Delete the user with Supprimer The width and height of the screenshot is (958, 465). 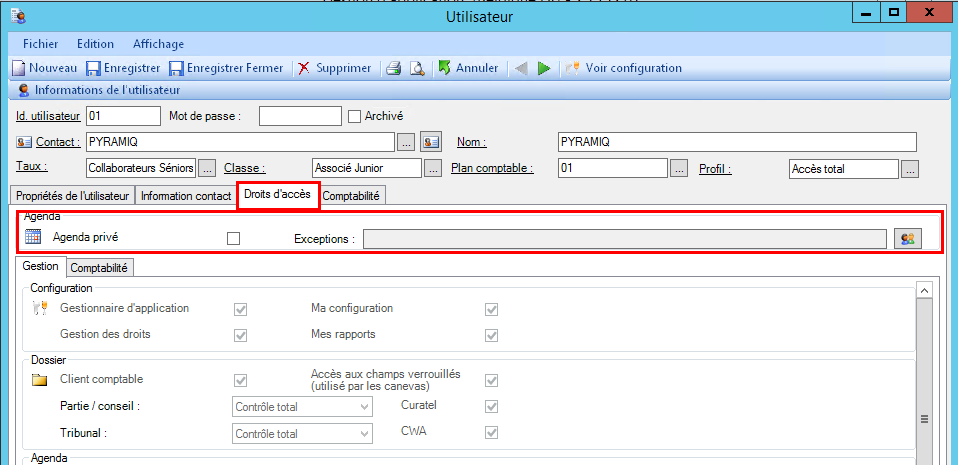click(304, 68)
